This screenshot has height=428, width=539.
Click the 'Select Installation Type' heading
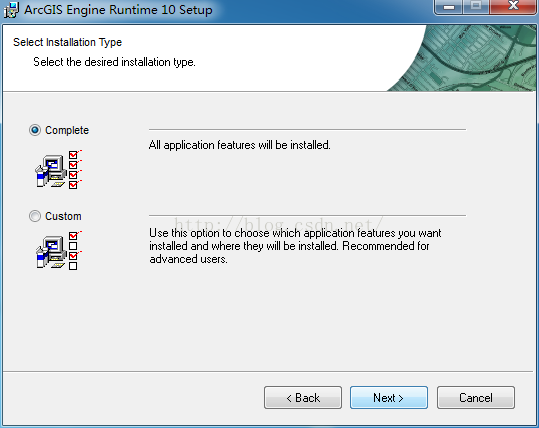point(67,42)
